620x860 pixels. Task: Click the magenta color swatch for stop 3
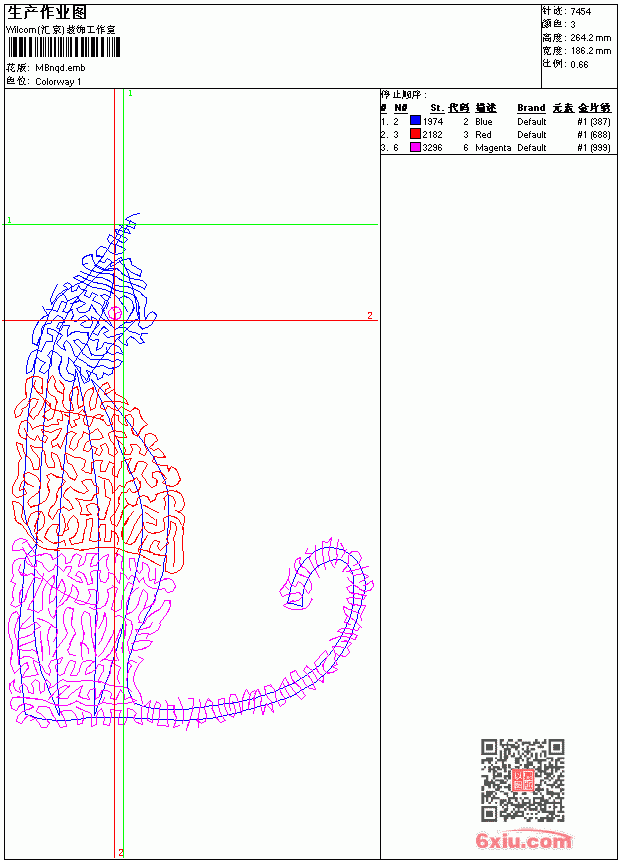[x=415, y=147]
